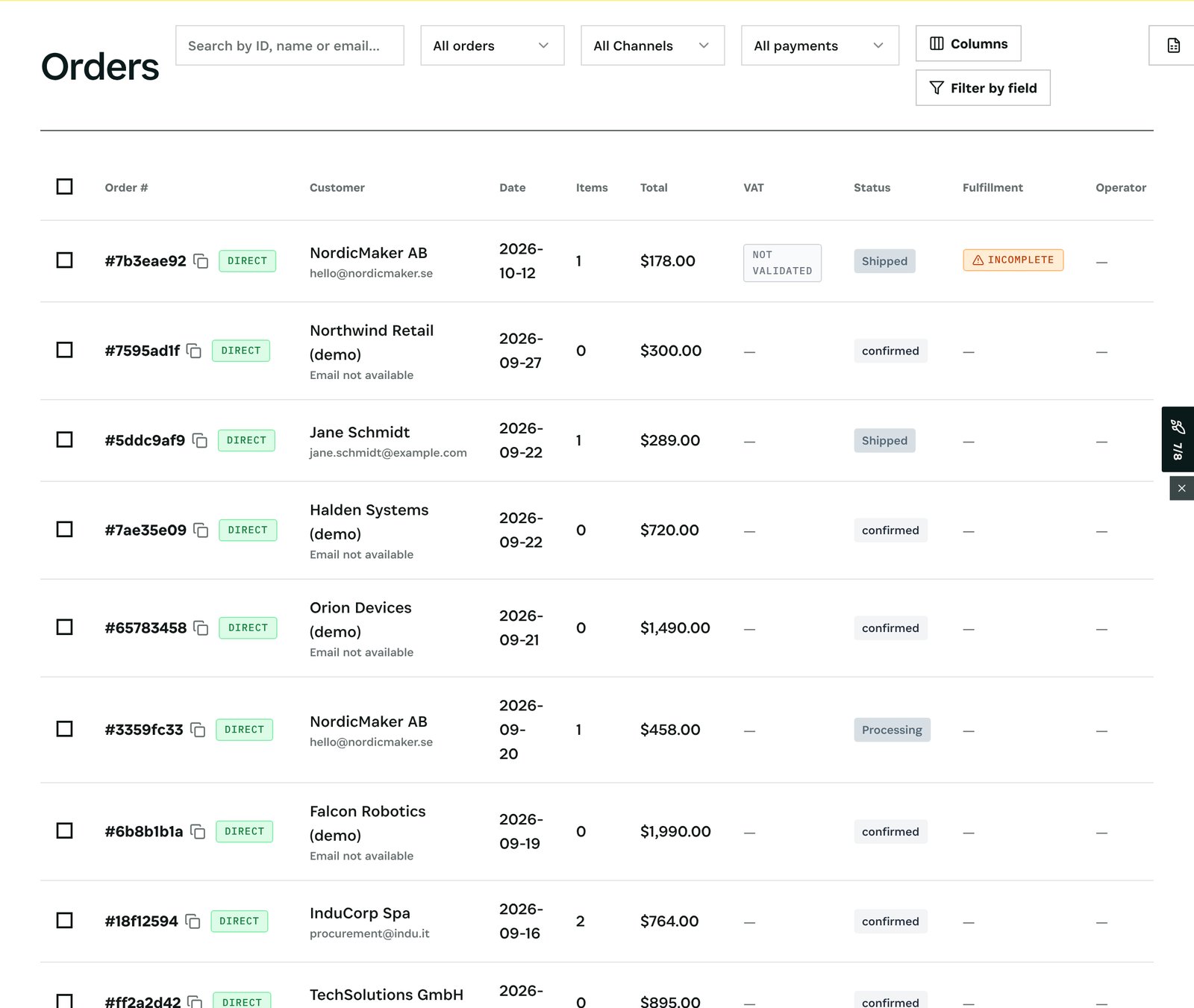This screenshot has height=1008, width=1194.
Task: Select checkbox for order #18f12594
Action: [x=65, y=921]
